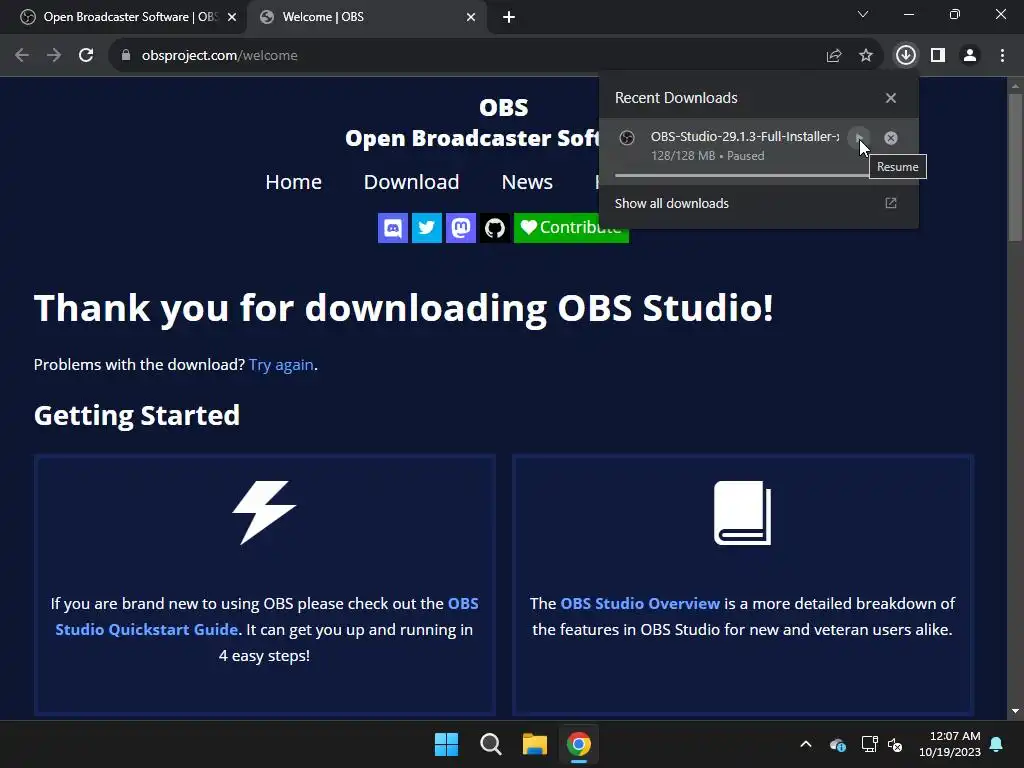Go to Home in site navigation

click(293, 182)
